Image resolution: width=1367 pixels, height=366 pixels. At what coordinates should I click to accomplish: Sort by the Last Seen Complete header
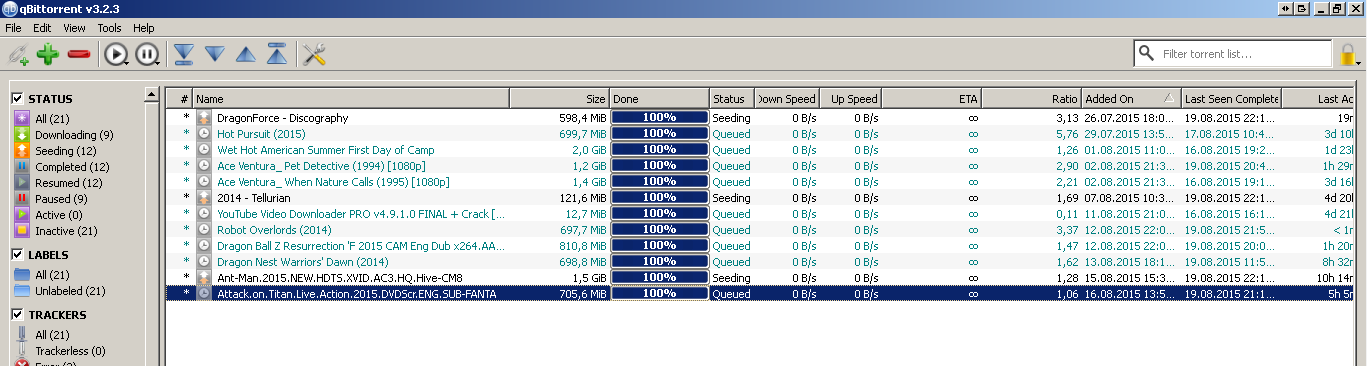[x=1231, y=99]
